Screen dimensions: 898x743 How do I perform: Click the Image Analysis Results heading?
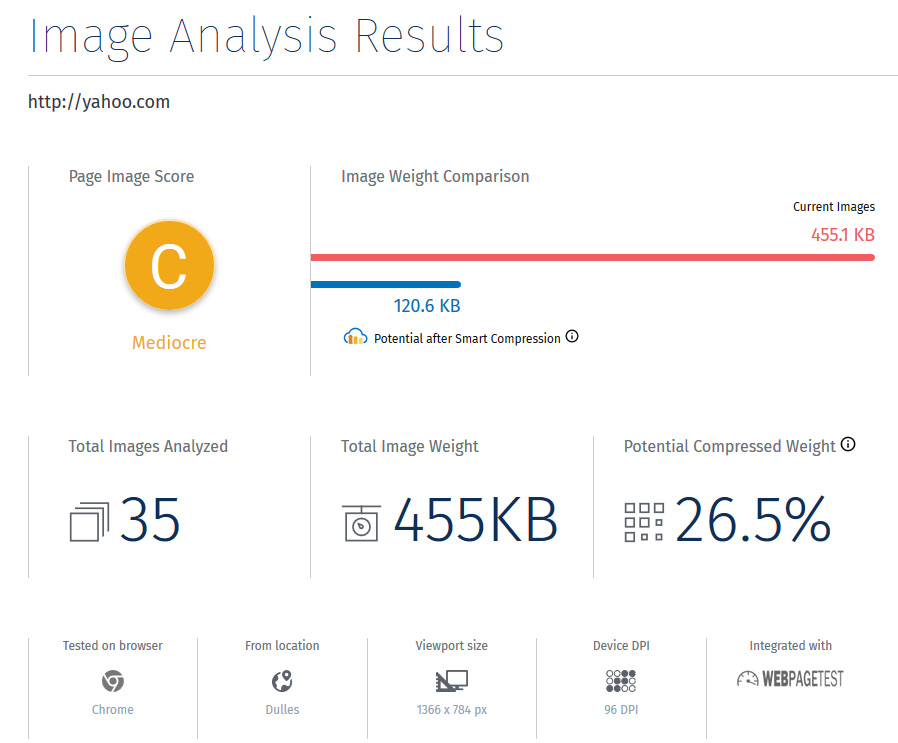[266, 37]
